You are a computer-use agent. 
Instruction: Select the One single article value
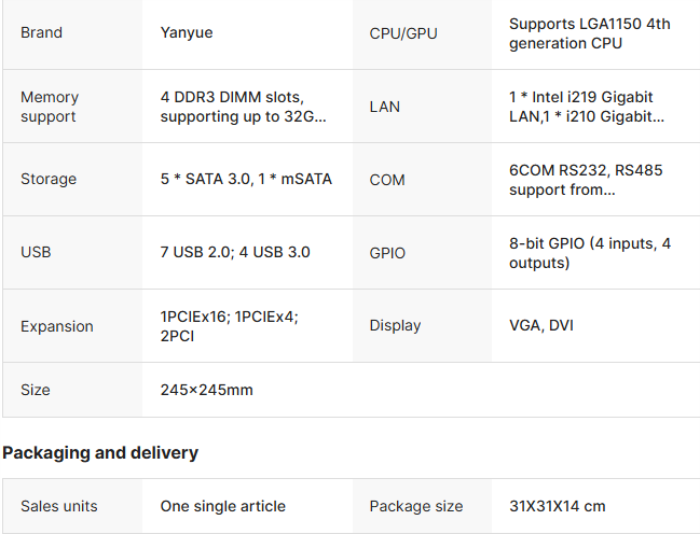click(x=222, y=507)
